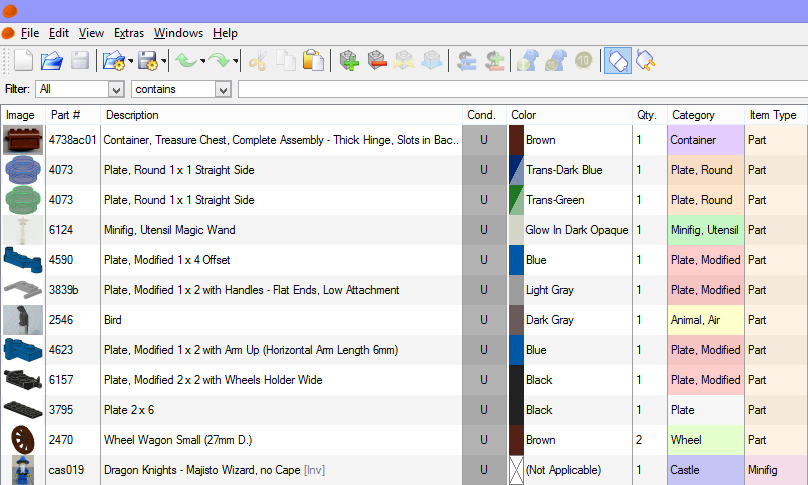Select the Majisto Wizard minifig thumbnail
This screenshot has height=485, width=808.
coord(23,470)
